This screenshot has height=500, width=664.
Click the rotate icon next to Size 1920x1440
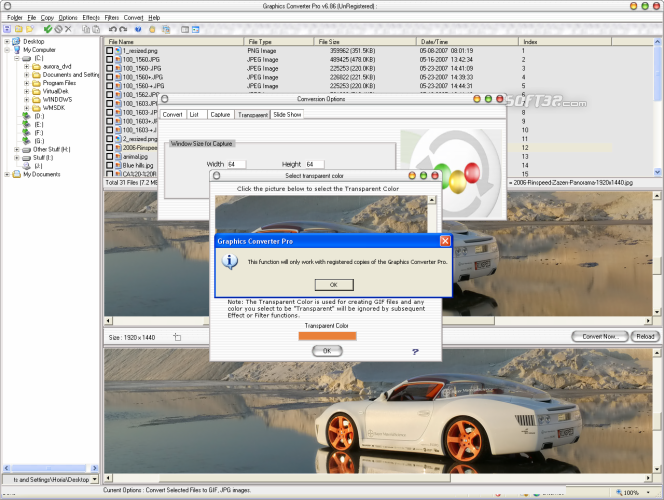point(177,337)
